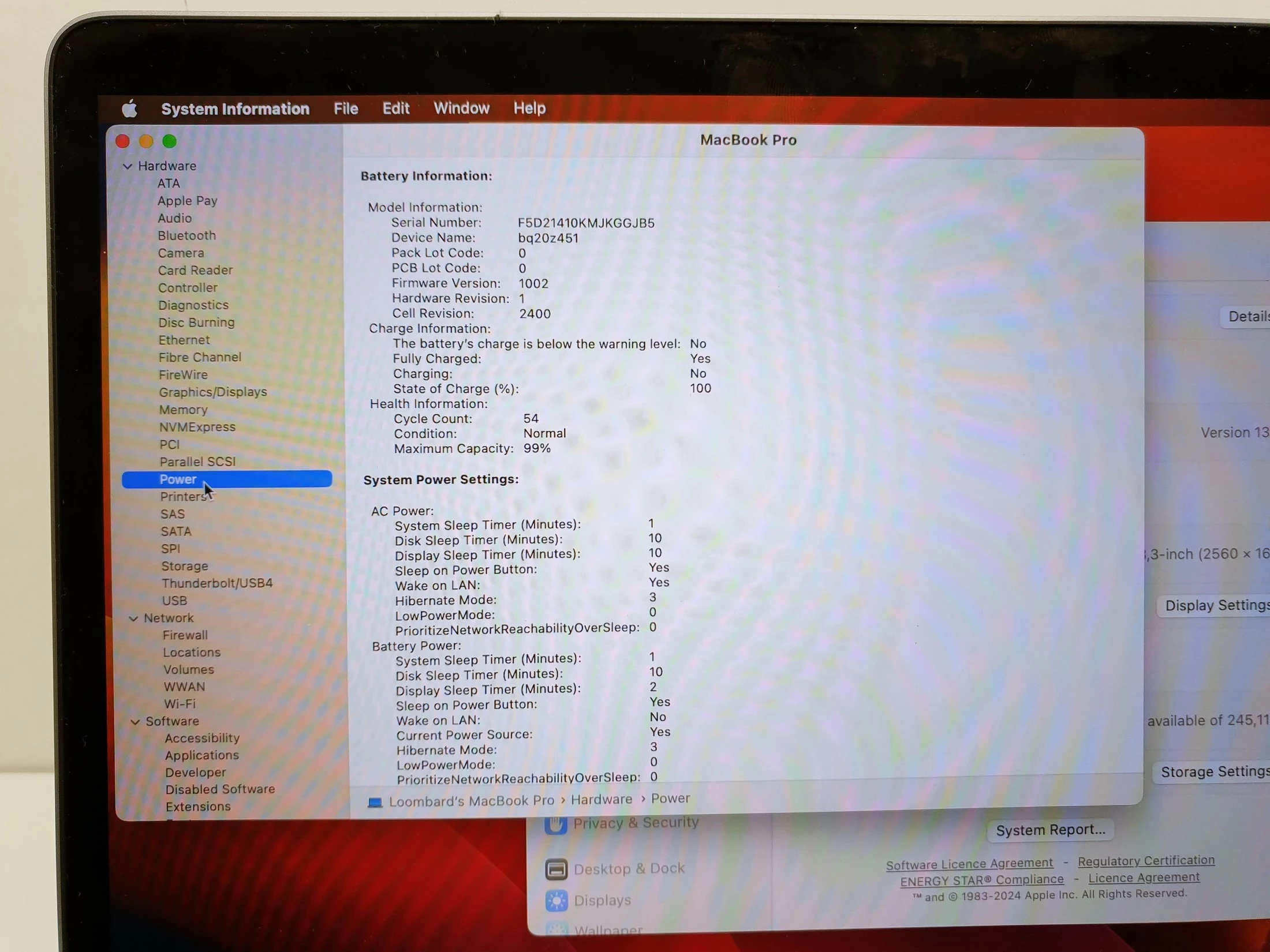Select Storage in the sidebar
The image size is (1270, 952).
coord(185,566)
